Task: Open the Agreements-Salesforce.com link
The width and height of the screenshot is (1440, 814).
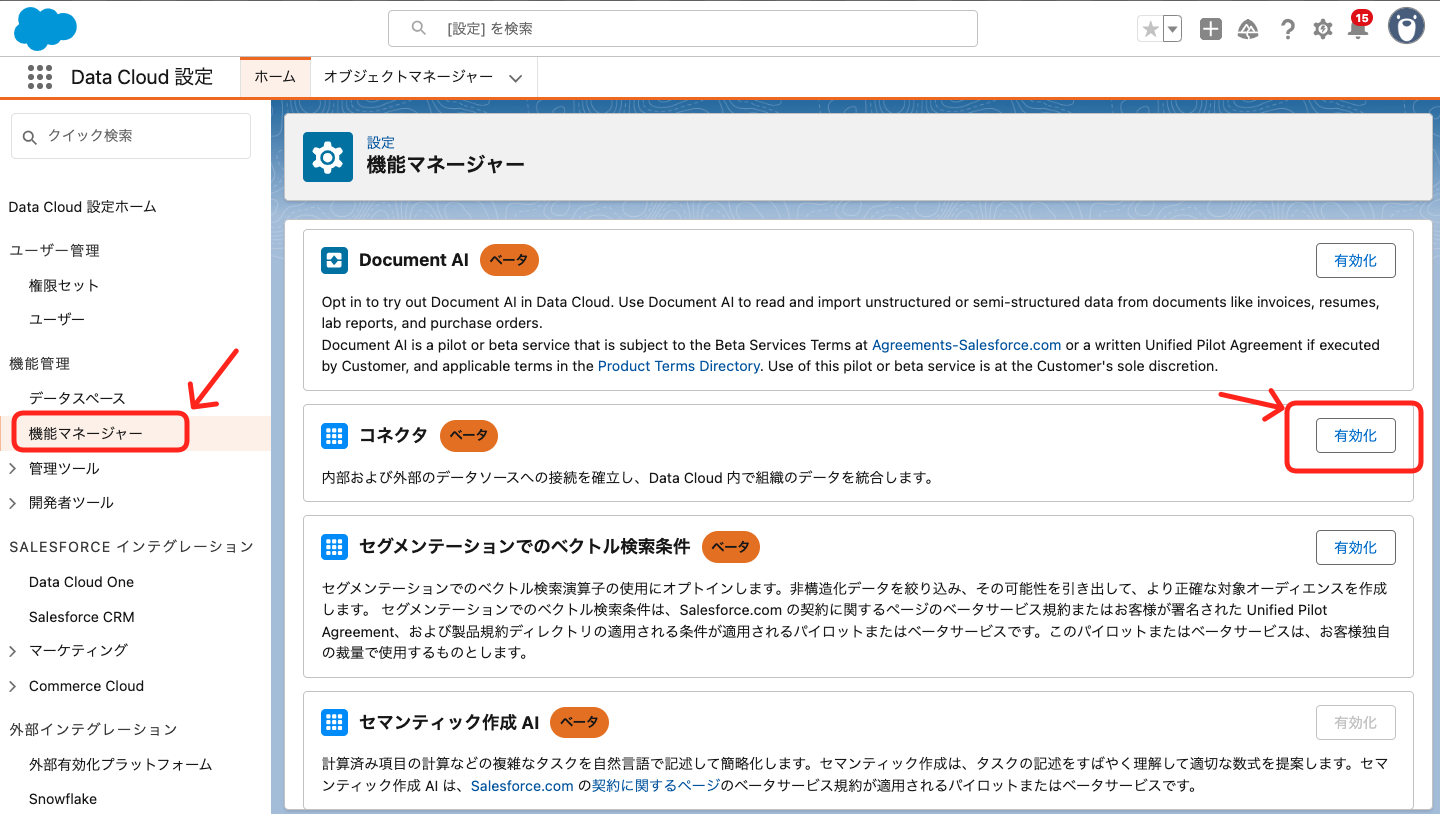Action: tap(966, 345)
